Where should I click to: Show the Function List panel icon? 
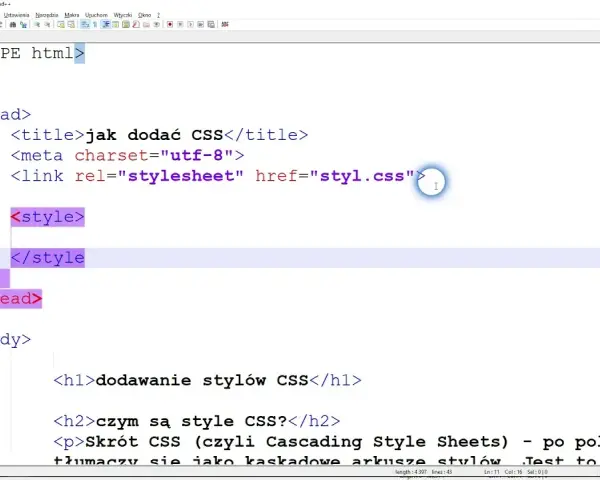click(x=136, y=24)
